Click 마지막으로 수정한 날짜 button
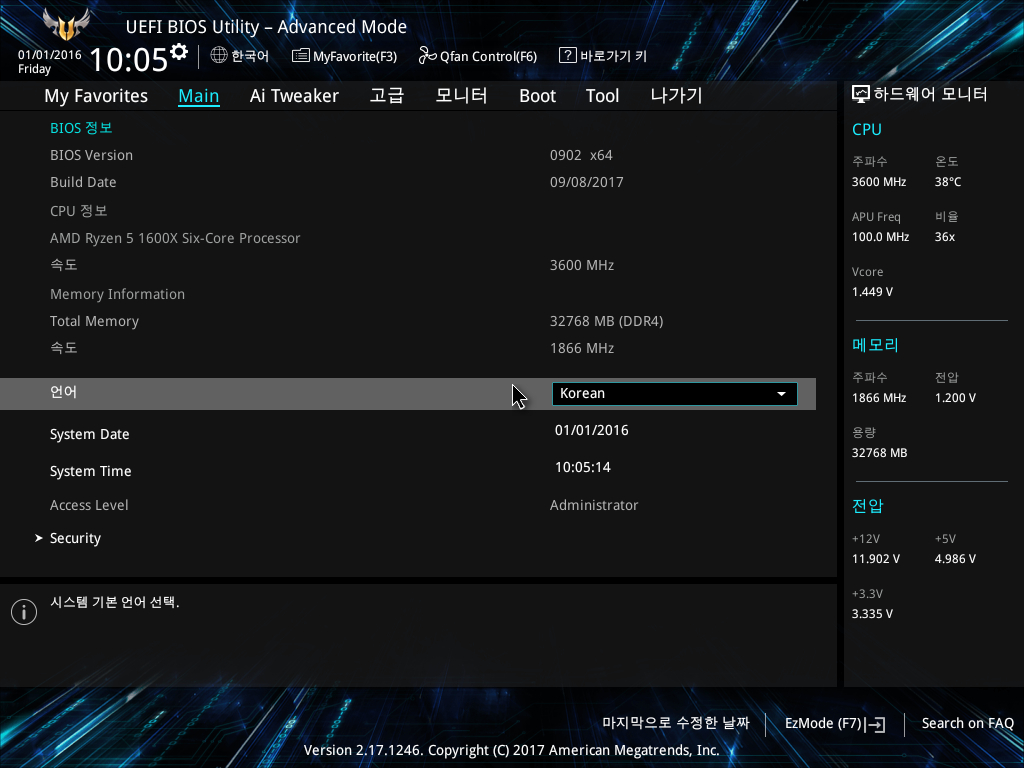This screenshot has height=768, width=1024. (x=676, y=723)
